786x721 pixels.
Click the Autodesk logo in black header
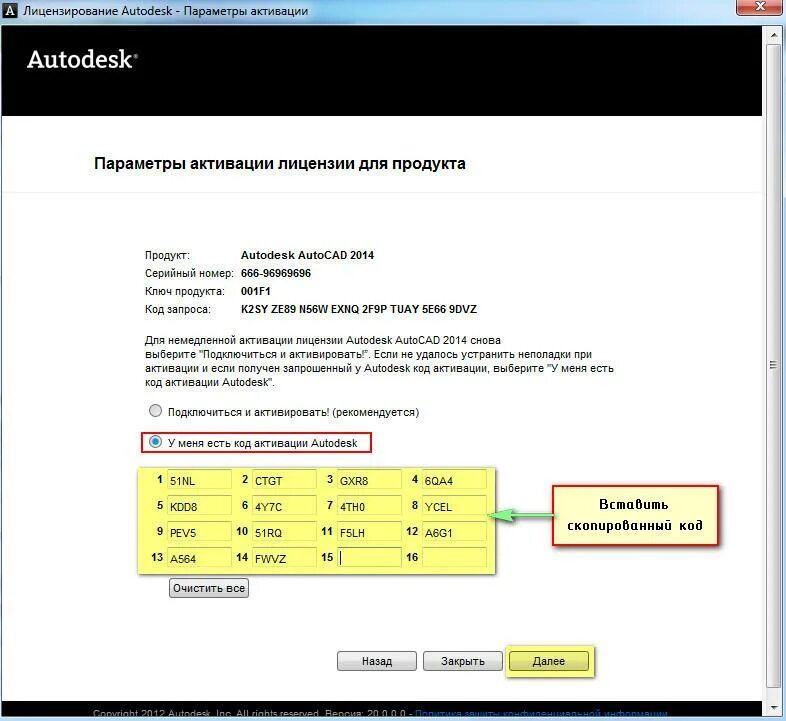(x=82, y=59)
